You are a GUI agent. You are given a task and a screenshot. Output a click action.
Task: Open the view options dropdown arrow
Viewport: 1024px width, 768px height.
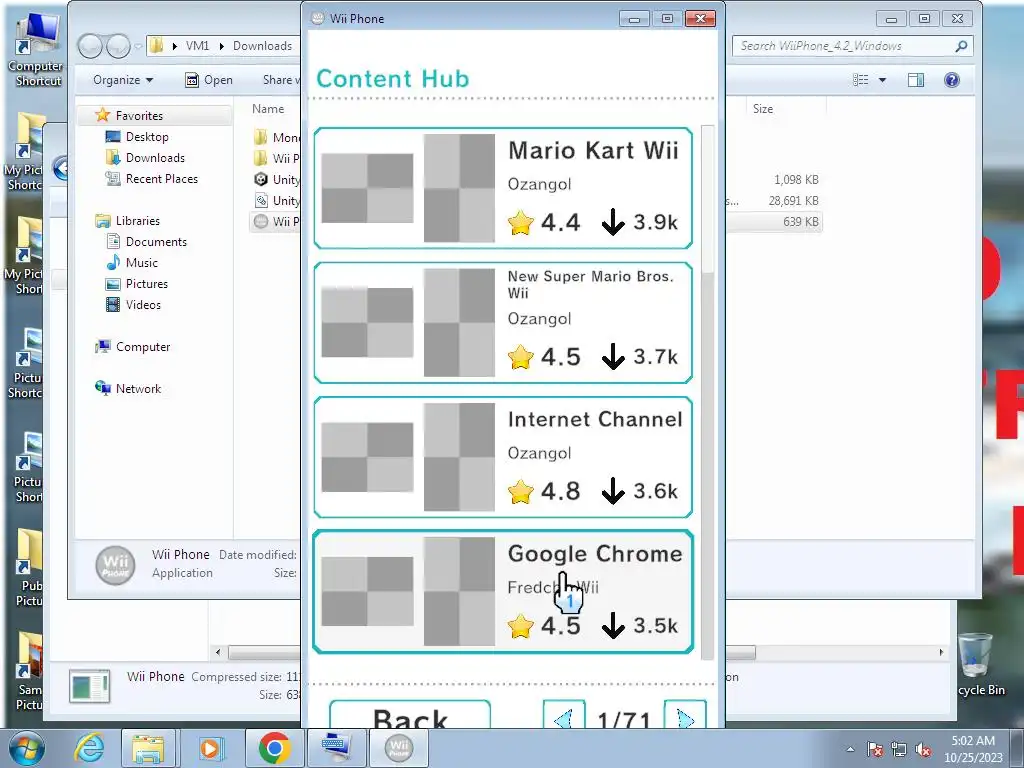tap(882, 80)
